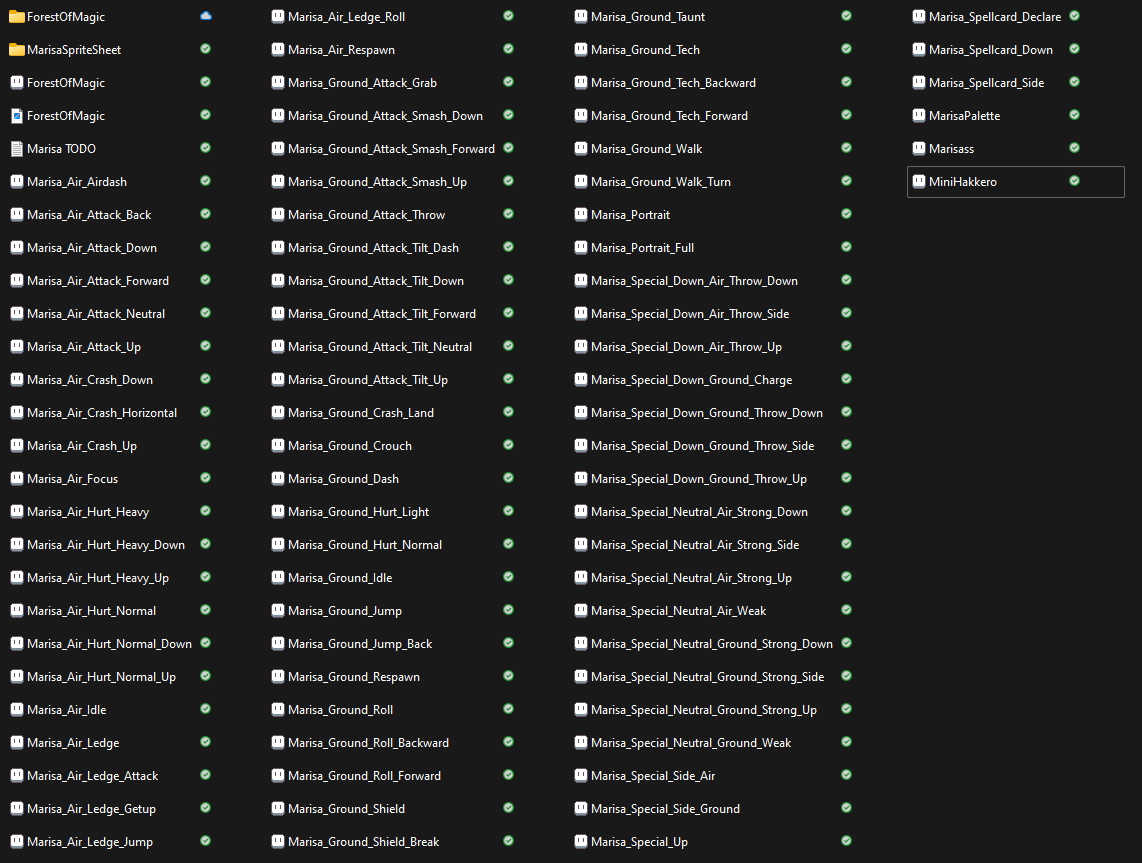The height and width of the screenshot is (863, 1142).
Task: Click the file icon of Marisa_Ground_Crouch
Action: click(277, 446)
